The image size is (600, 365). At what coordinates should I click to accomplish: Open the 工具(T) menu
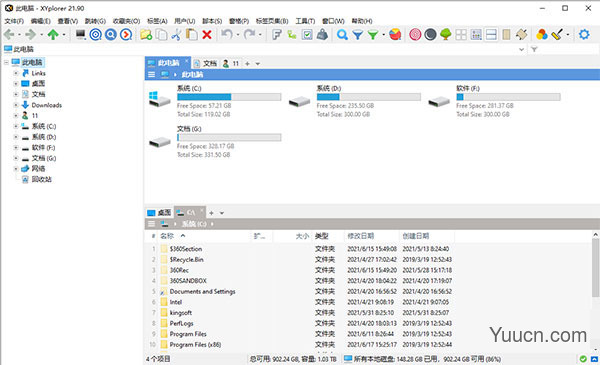tap(305, 21)
